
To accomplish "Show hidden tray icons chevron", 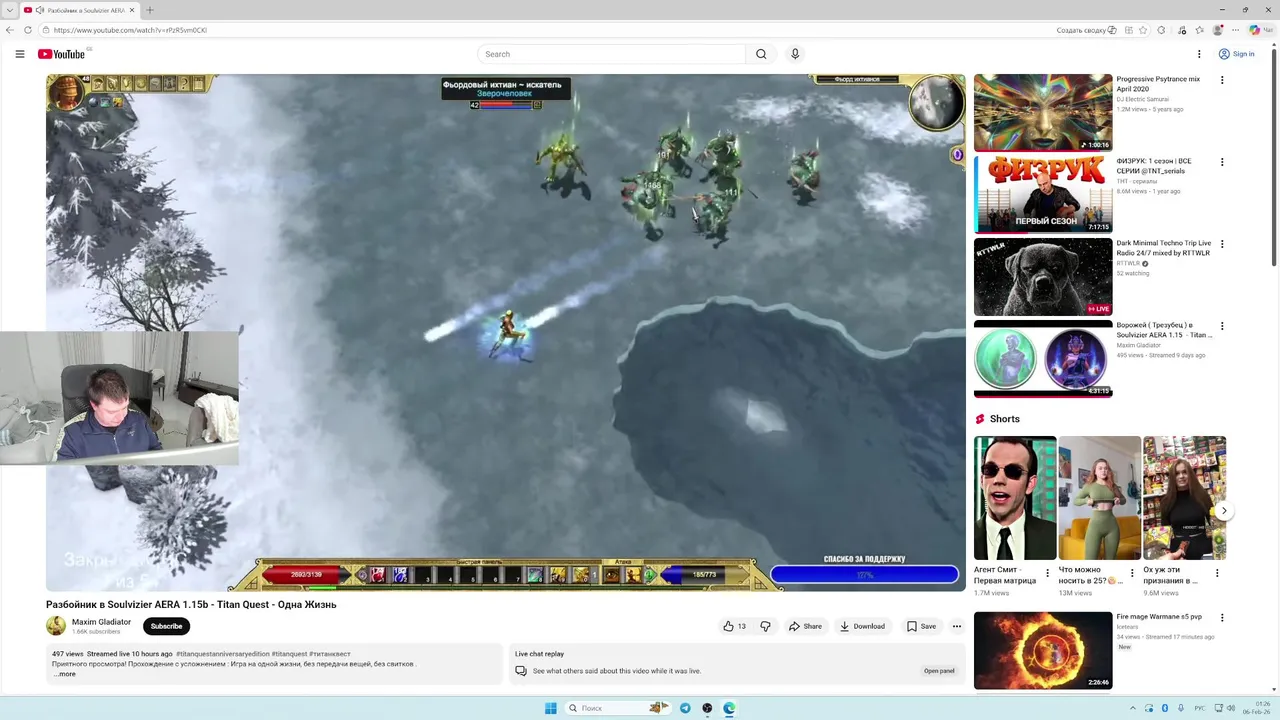I will (x=1133, y=708).
